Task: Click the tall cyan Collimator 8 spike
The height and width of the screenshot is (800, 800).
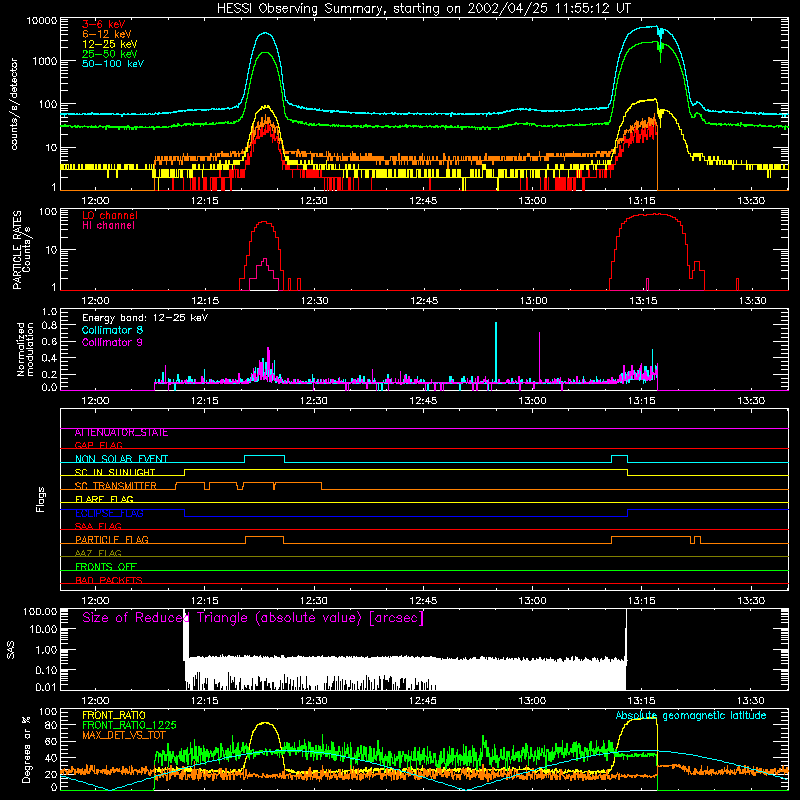Action: [496, 352]
